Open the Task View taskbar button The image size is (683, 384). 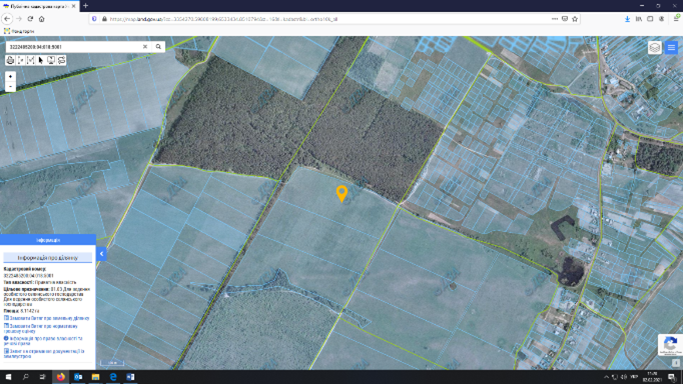click(x=43, y=377)
